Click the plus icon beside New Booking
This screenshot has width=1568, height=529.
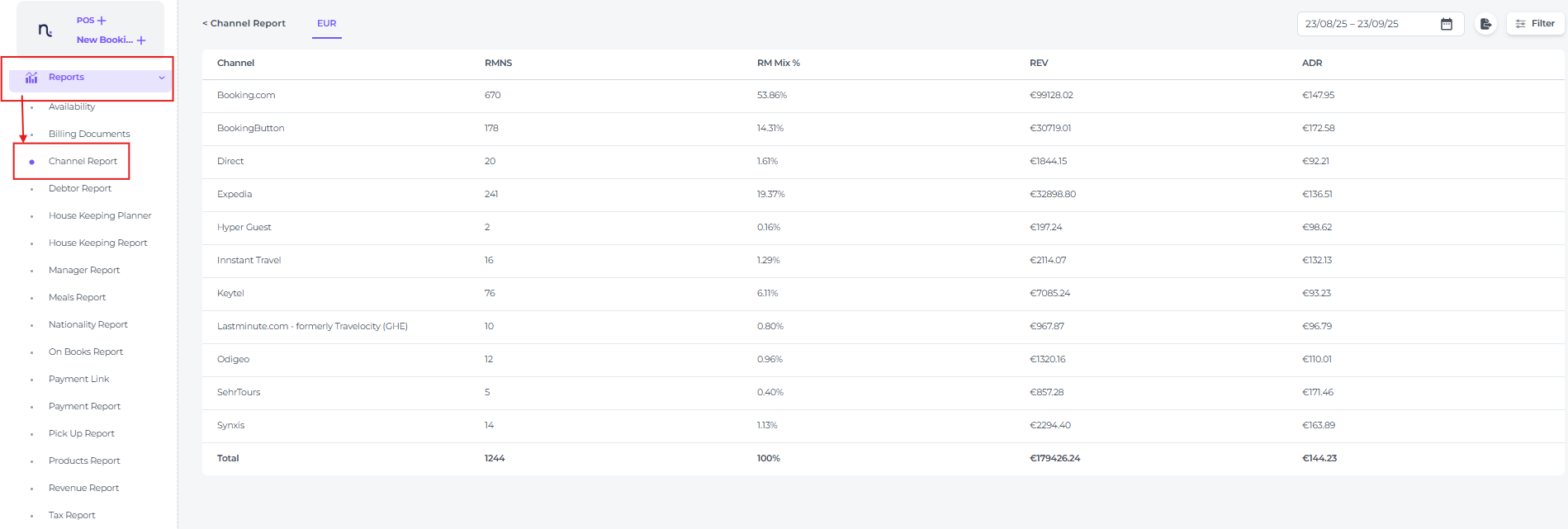tap(141, 40)
